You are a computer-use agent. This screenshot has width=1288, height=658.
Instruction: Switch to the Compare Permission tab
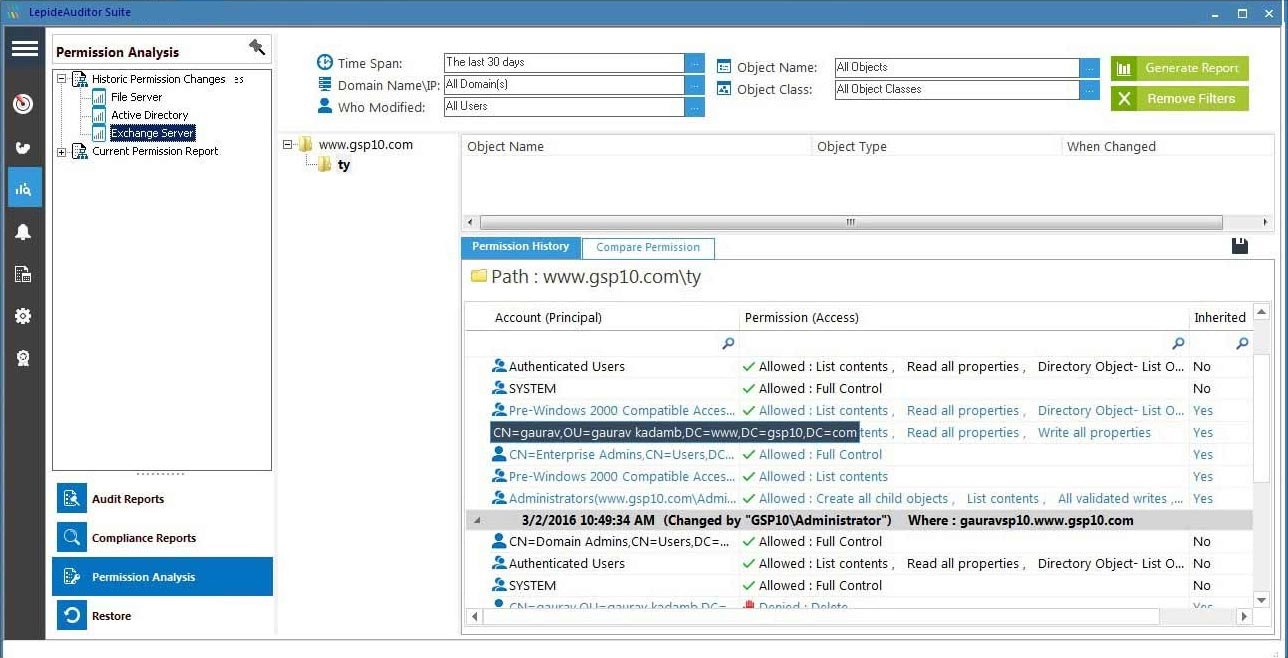coord(647,247)
